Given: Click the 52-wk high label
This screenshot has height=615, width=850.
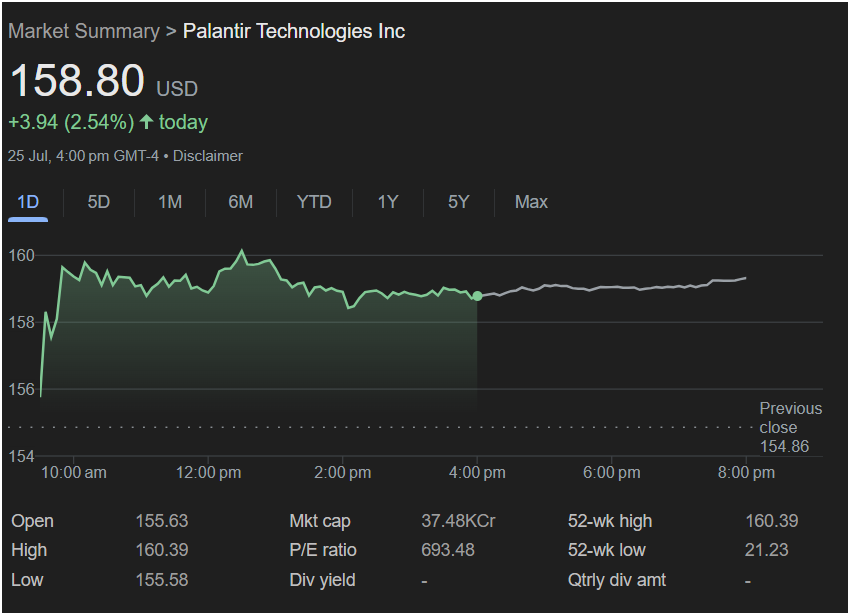Looking at the screenshot, I should pos(610,521).
